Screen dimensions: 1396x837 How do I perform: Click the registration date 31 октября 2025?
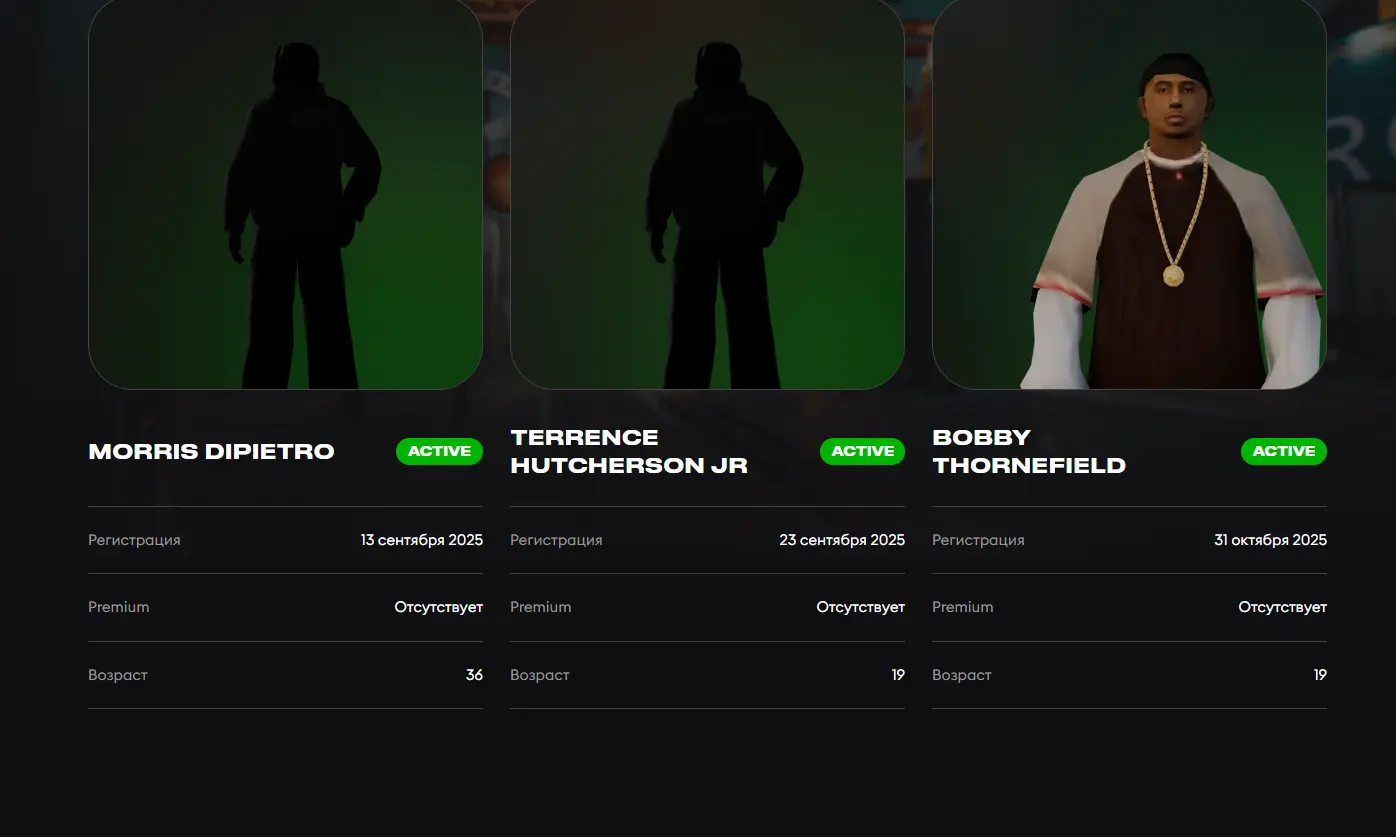1270,540
